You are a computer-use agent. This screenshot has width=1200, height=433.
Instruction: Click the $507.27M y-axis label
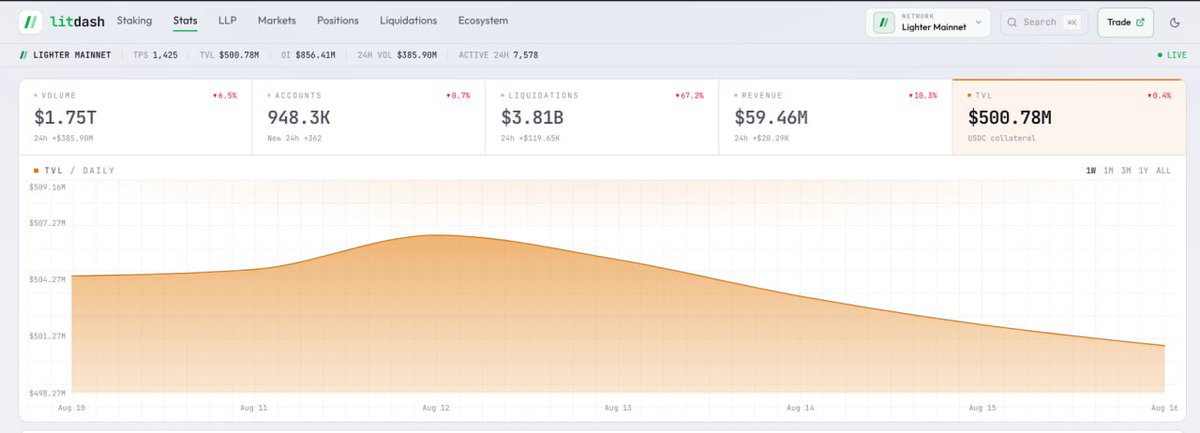(47, 223)
